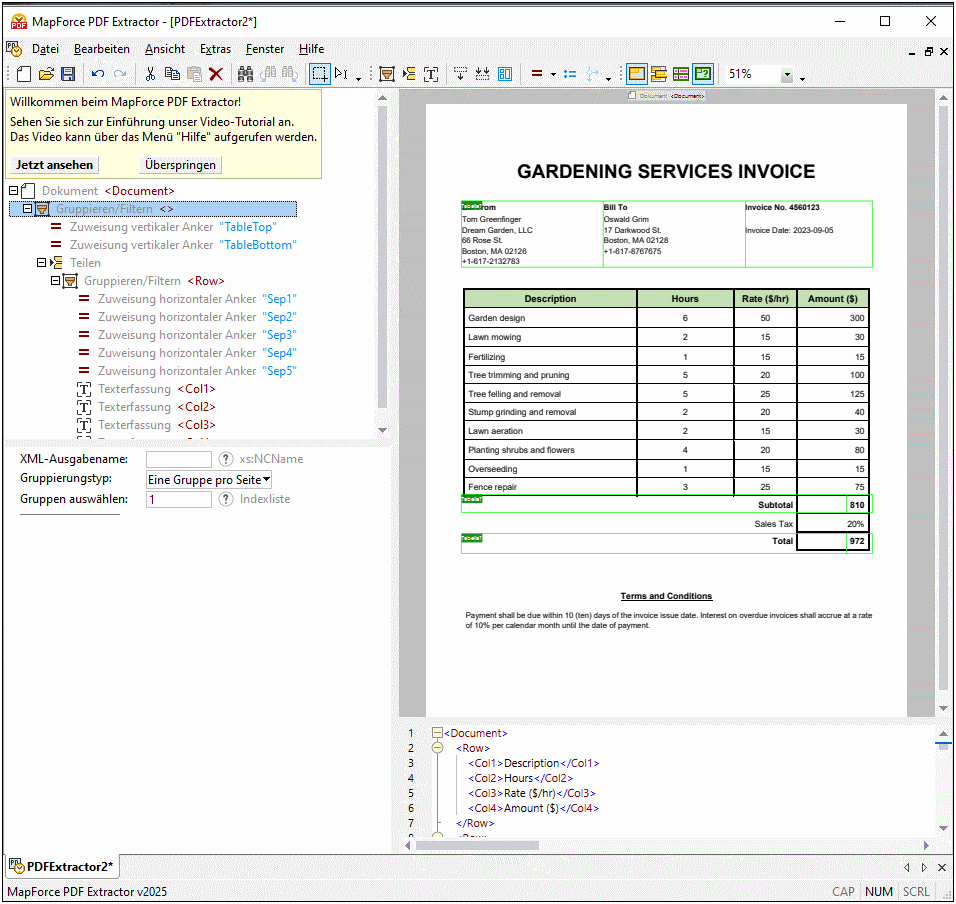Screen dimensions: 956x904
Task: Click the Paste clipboard icon
Action: pyautogui.click(x=194, y=74)
